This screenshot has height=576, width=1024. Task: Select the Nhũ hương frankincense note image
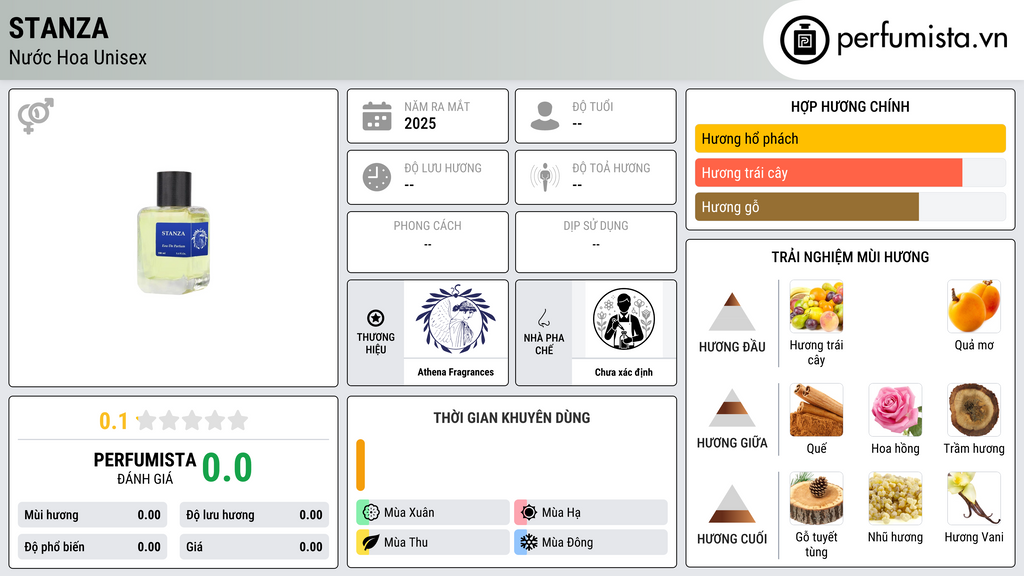coord(895,498)
